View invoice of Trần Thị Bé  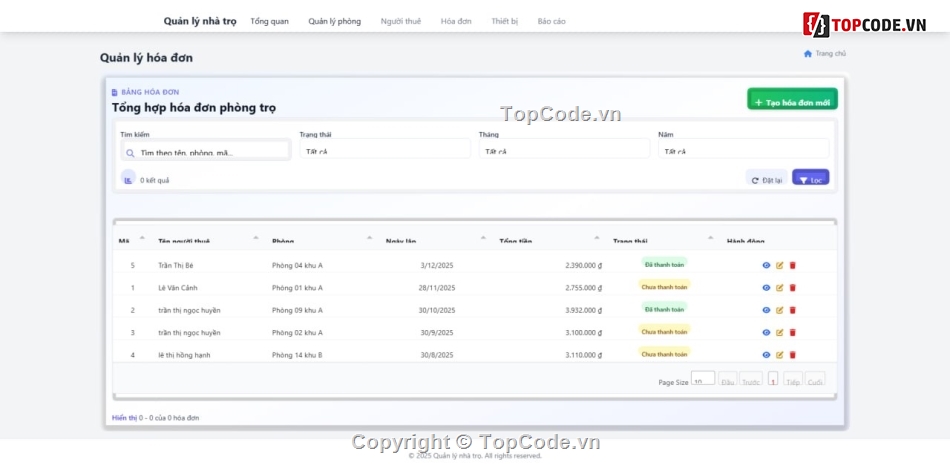tap(766, 265)
